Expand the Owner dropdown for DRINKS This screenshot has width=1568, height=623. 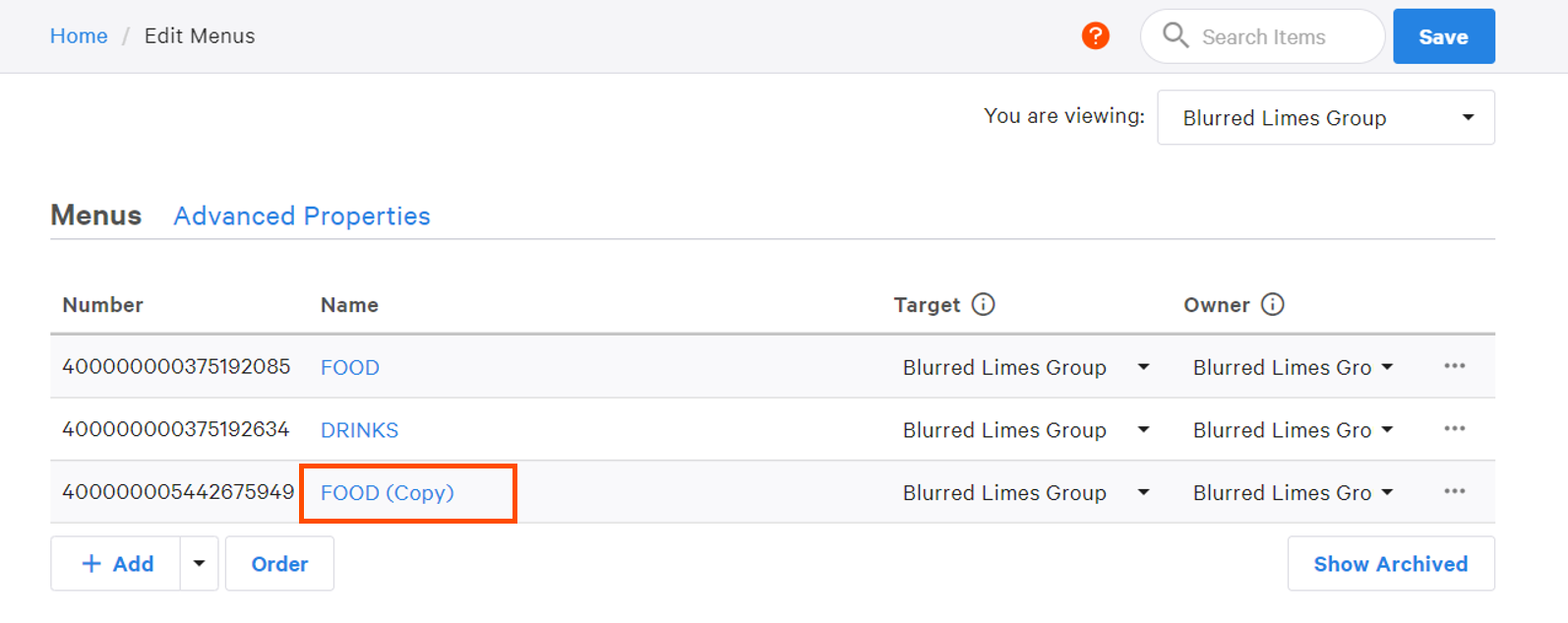tap(1387, 430)
